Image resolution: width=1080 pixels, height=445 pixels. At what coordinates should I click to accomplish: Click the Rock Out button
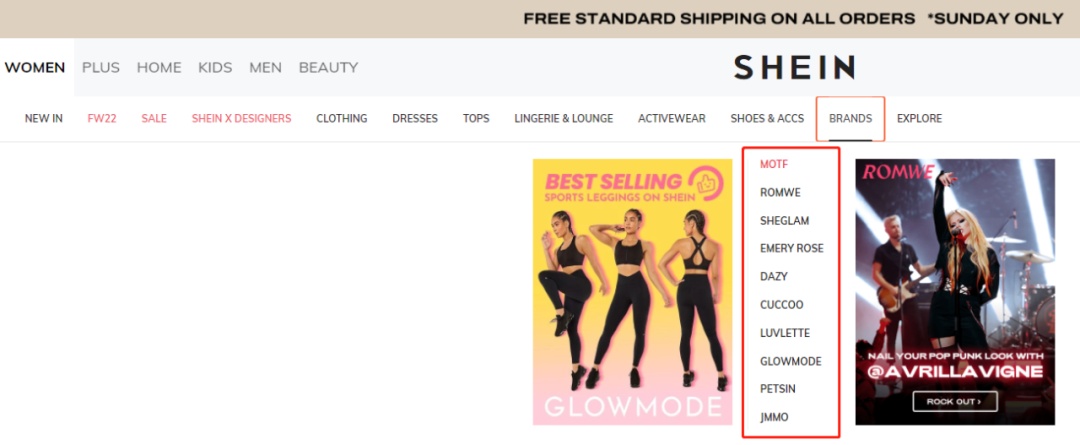point(954,401)
